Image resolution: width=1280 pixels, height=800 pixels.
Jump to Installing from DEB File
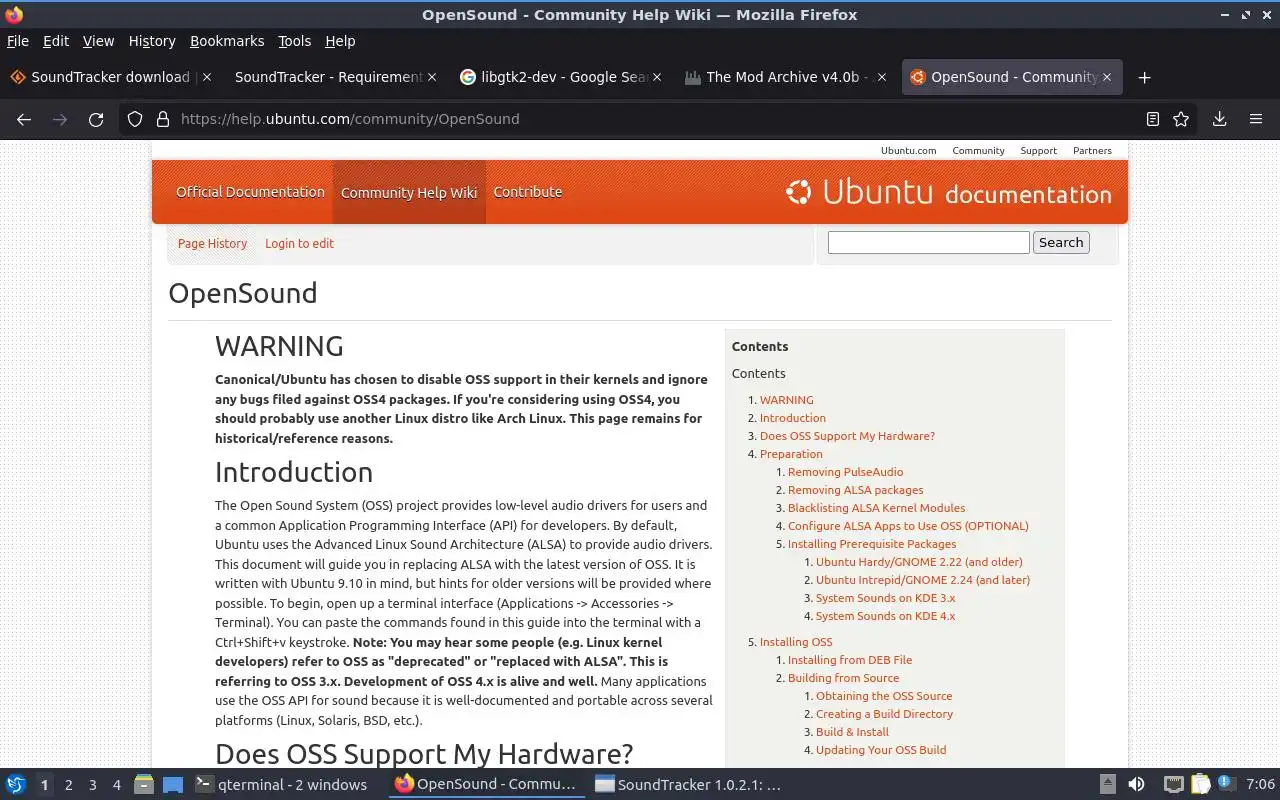tap(850, 660)
